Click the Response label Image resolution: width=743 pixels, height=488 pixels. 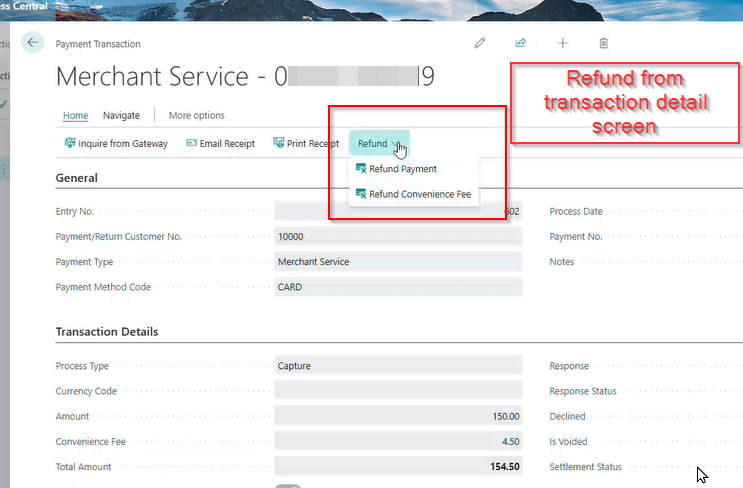point(569,366)
